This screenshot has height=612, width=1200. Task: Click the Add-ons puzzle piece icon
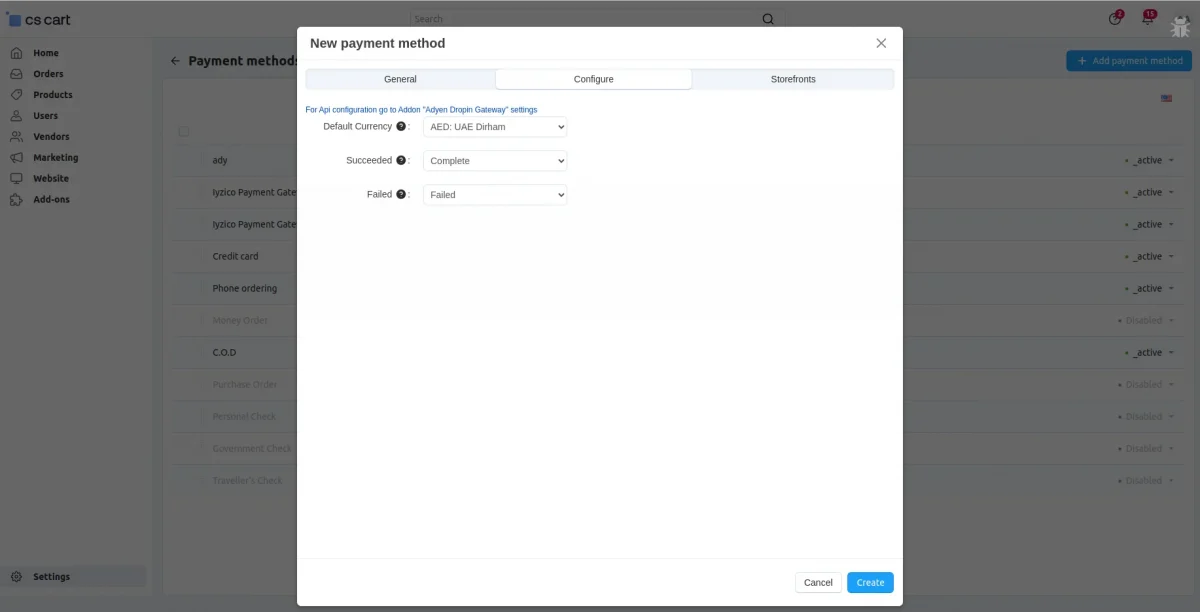point(16,200)
